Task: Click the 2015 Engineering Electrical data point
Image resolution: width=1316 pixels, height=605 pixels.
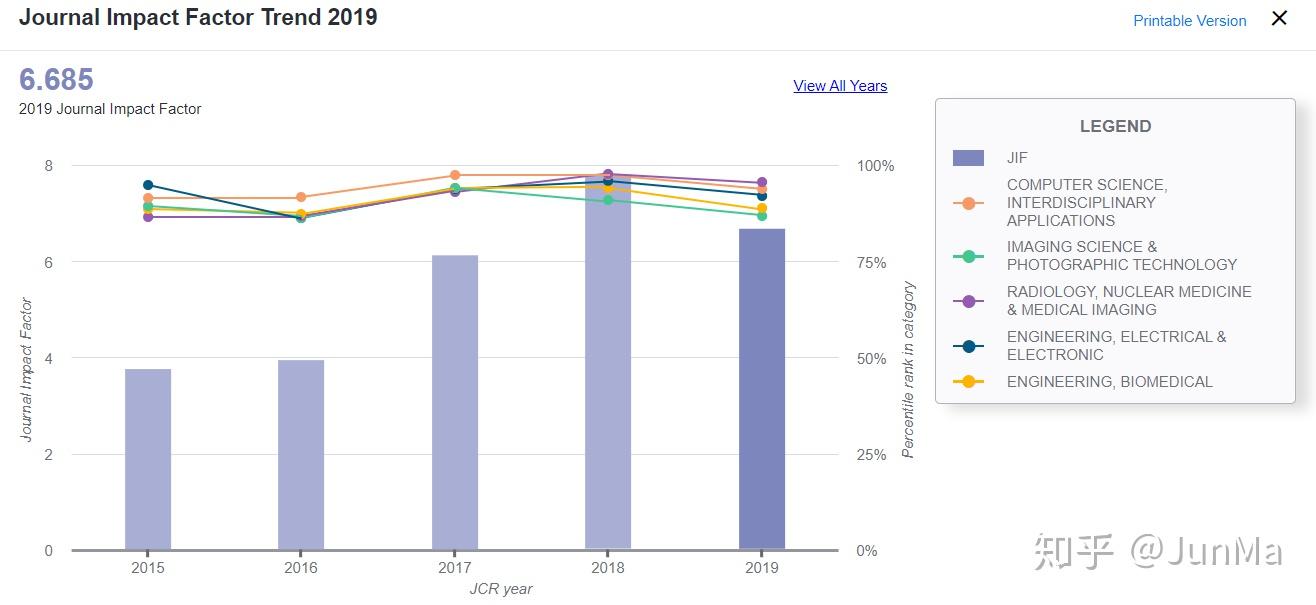Action: click(x=148, y=185)
